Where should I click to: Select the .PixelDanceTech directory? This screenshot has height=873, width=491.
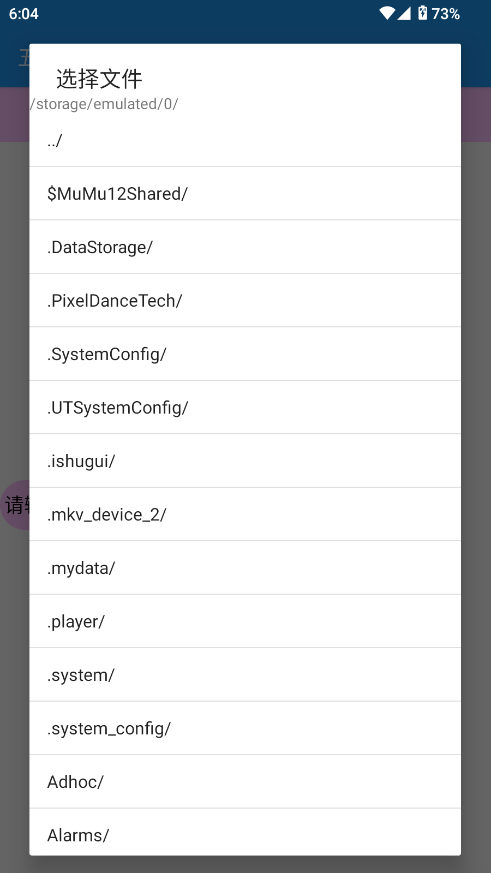(245, 301)
